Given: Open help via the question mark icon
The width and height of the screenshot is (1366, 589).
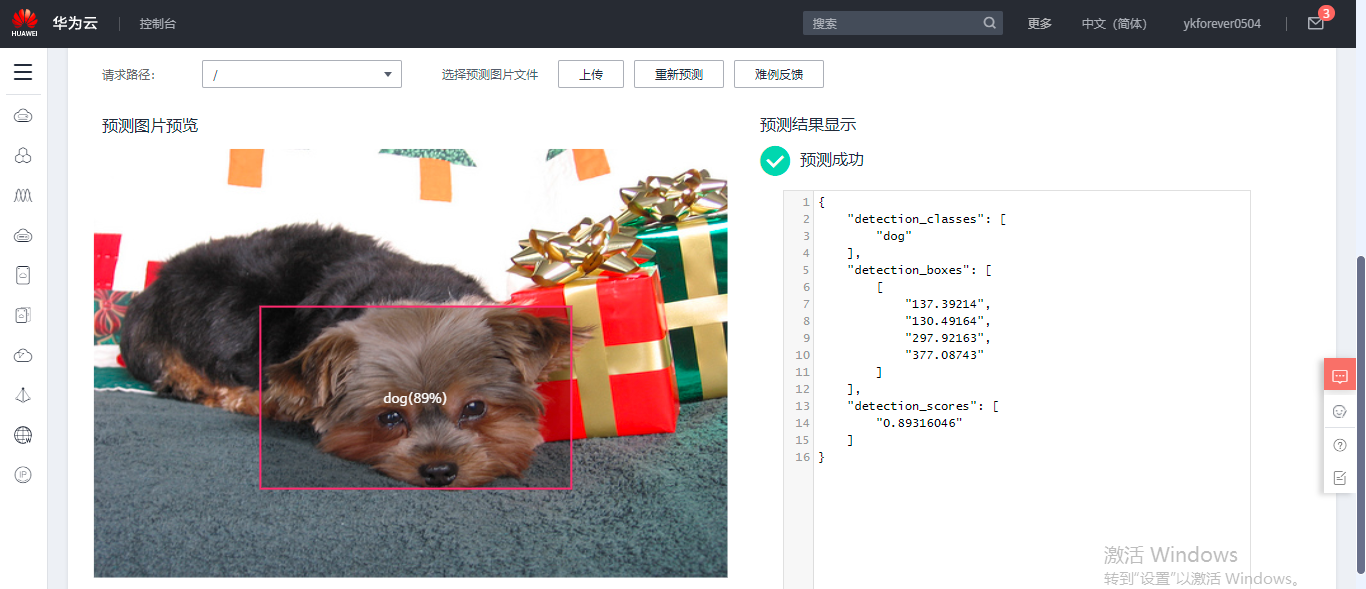Looking at the screenshot, I should click(x=1340, y=444).
